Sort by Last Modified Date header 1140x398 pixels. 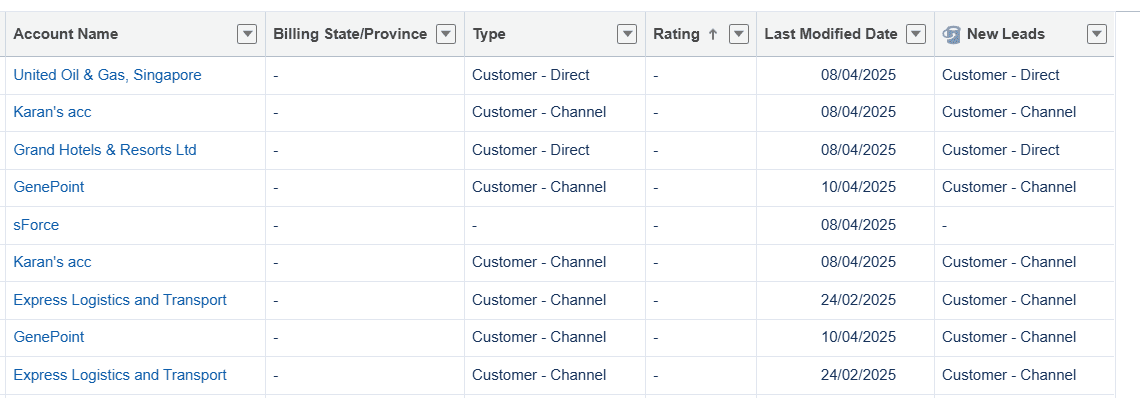point(831,34)
